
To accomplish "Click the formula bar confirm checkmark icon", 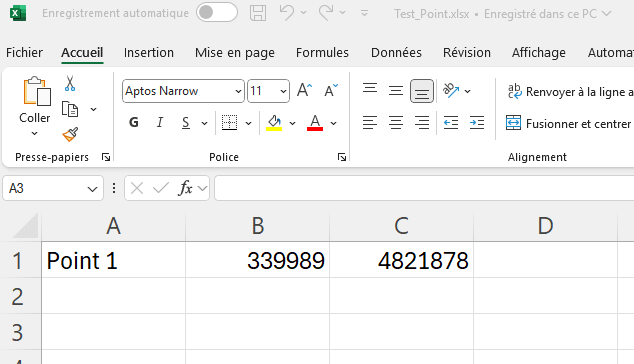I will (x=161, y=188).
